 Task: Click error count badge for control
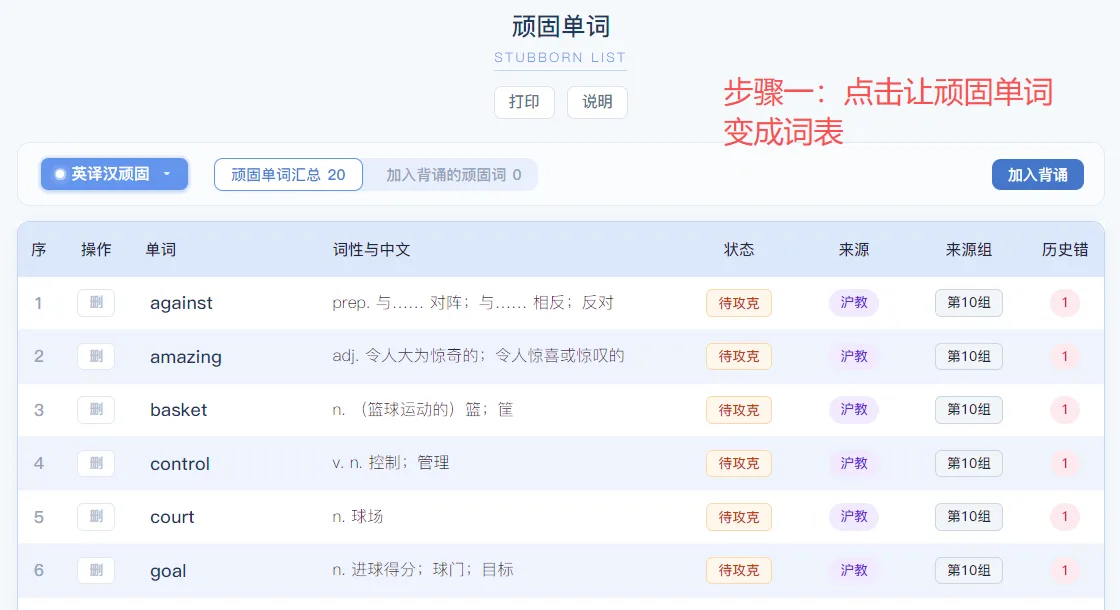pyautogui.click(x=1064, y=464)
